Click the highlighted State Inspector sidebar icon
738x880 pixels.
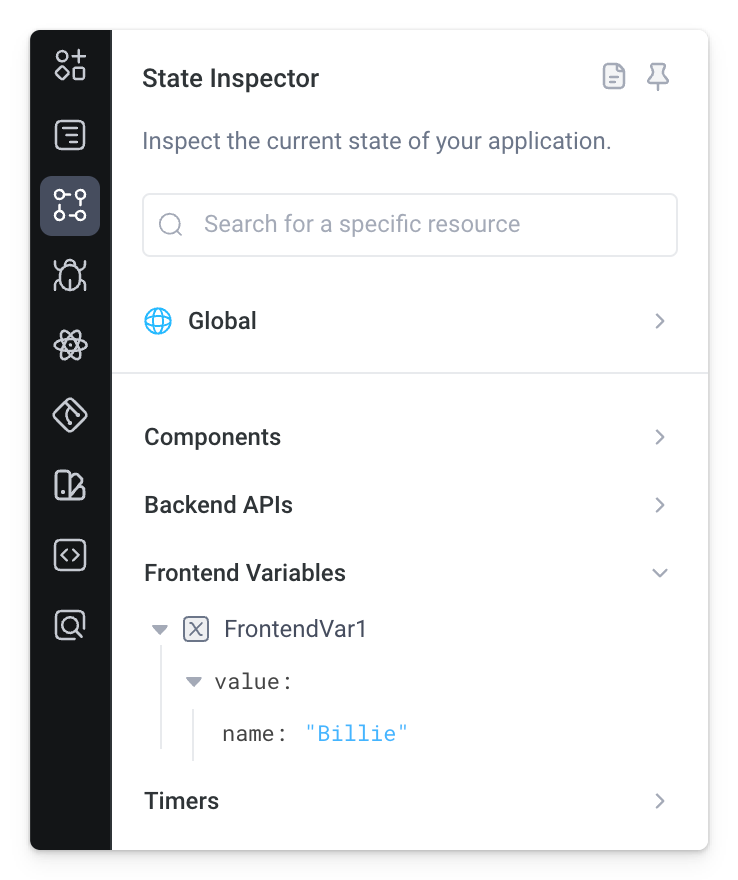(x=69, y=205)
